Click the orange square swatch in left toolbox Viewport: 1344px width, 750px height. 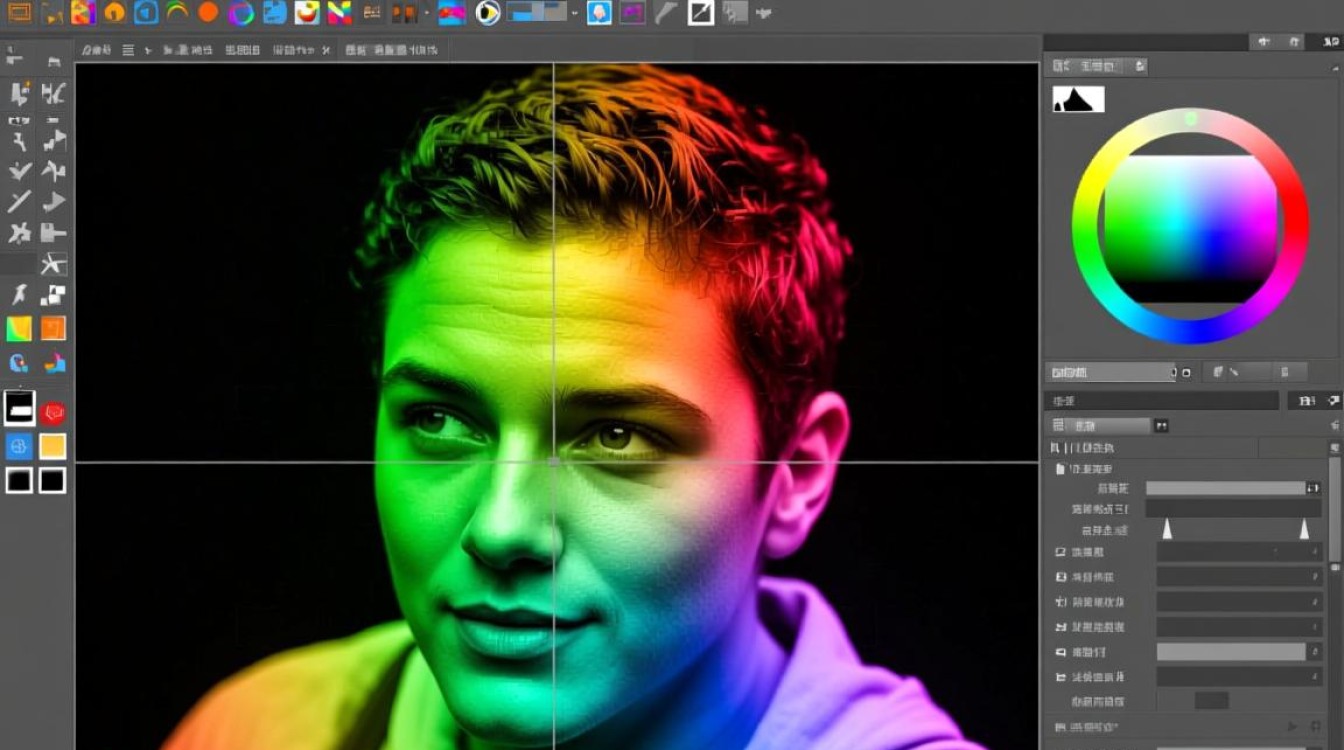[53, 328]
